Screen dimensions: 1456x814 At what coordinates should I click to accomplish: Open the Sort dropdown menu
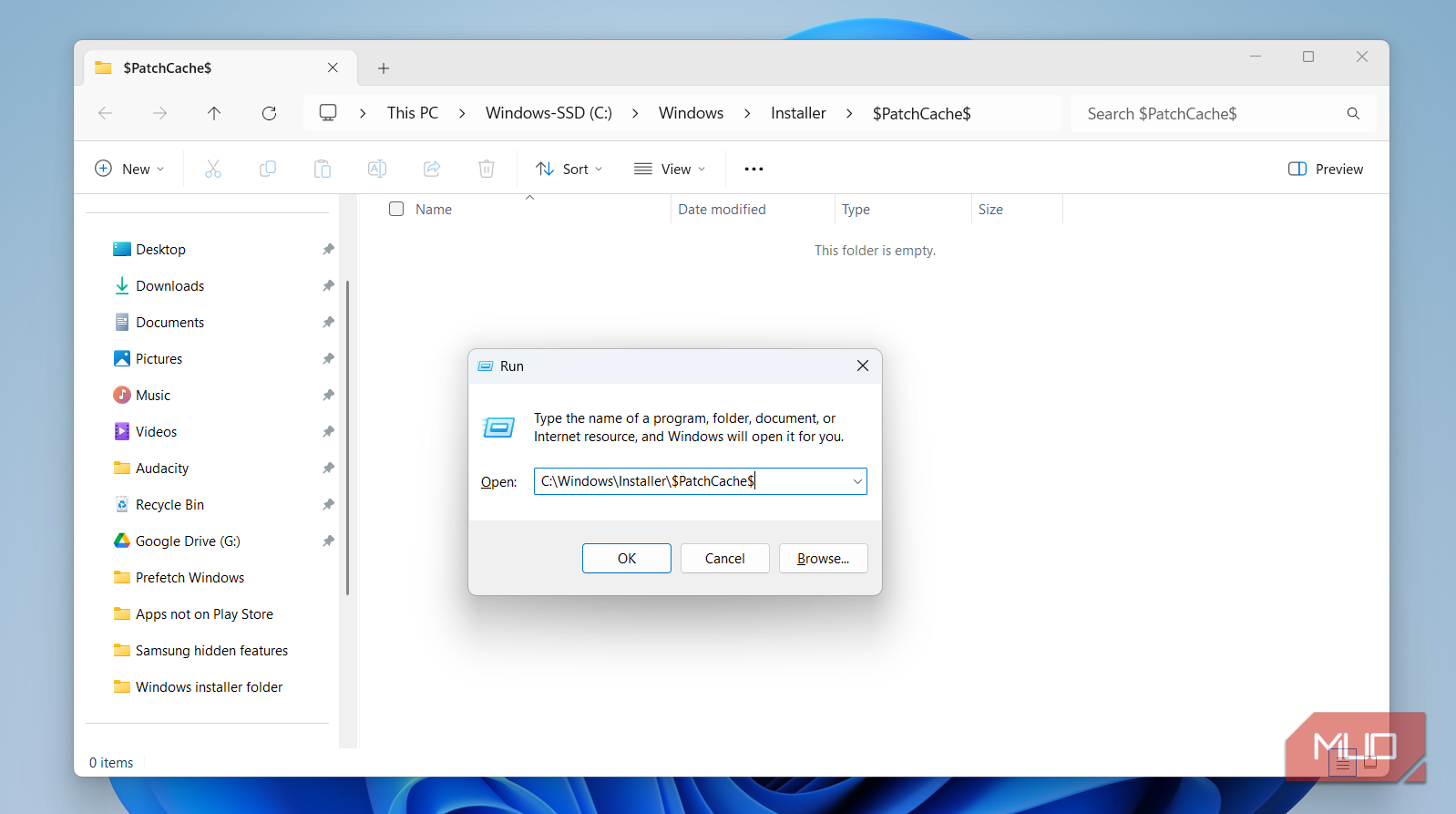click(569, 169)
